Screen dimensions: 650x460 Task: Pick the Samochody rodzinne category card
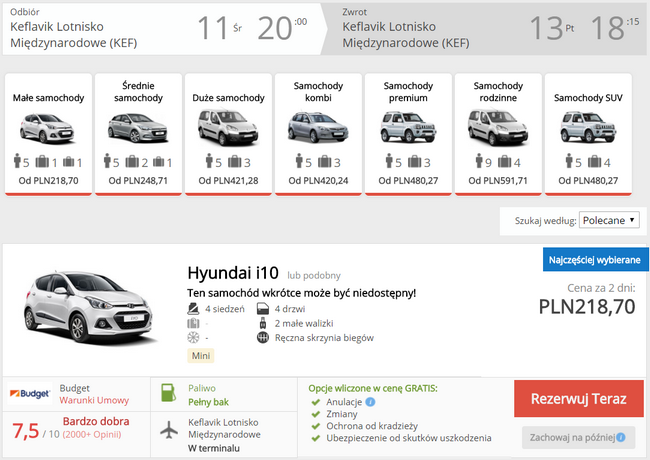point(498,134)
